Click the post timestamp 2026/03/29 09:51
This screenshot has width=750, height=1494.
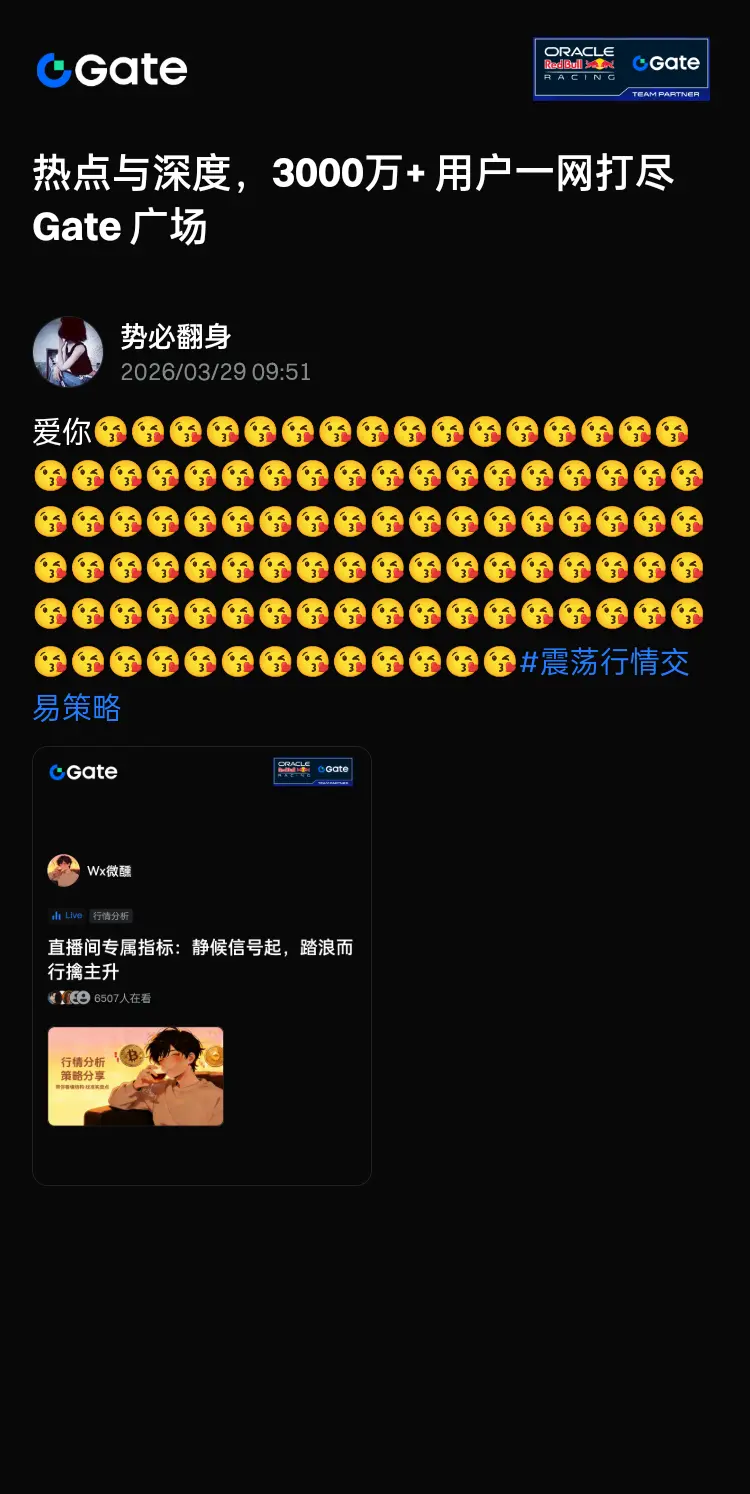pyautogui.click(x=216, y=372)
